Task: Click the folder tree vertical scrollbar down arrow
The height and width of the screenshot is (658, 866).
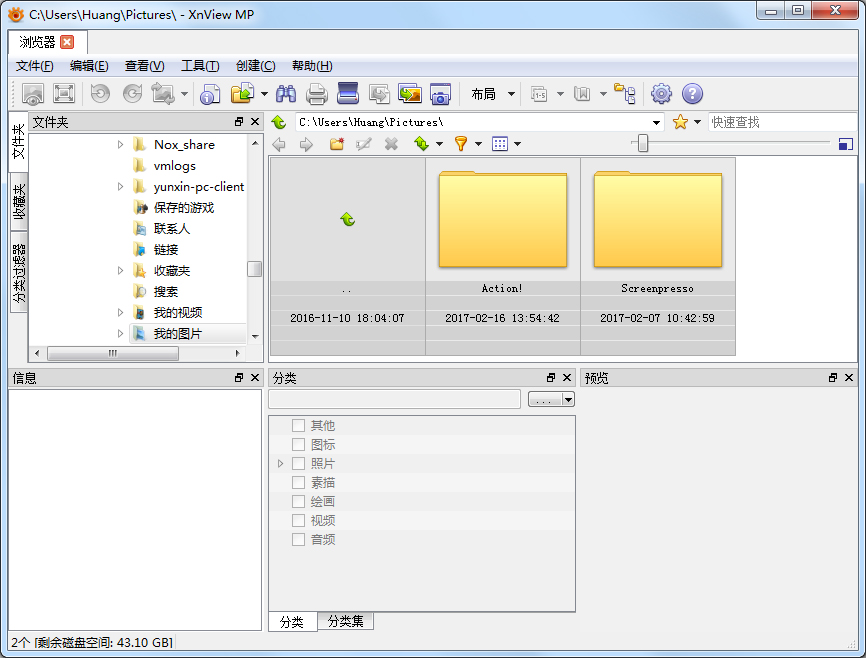Action: pyautogui.click(x=255, y=336)
